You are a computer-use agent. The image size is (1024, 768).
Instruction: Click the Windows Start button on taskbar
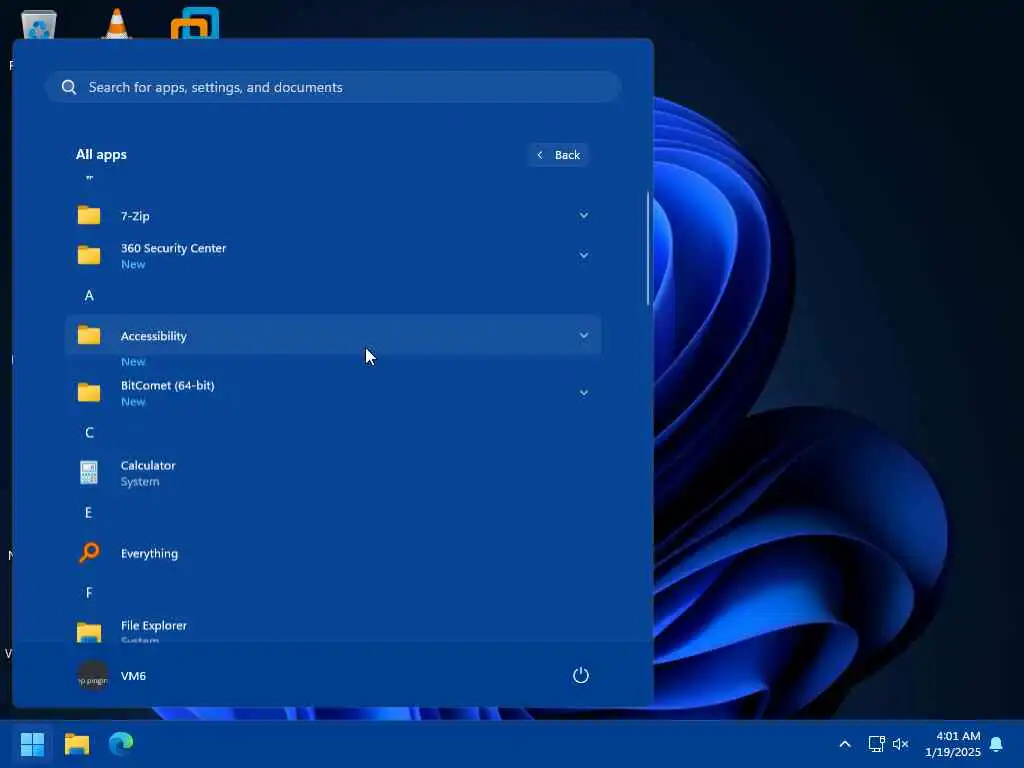[32, 744]
